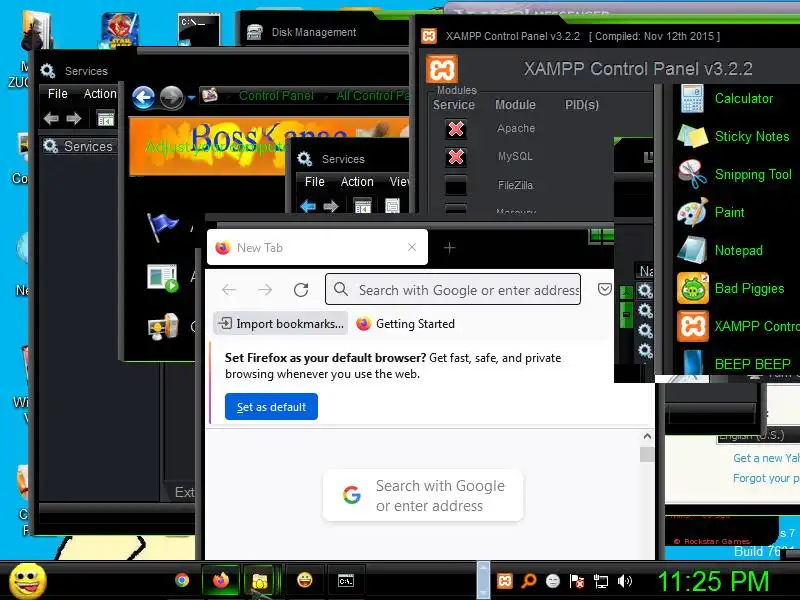Click the Action Center flag tray icon
This screenshot has width=800, height=600.
pyautogui.click(x=577, y=581)
